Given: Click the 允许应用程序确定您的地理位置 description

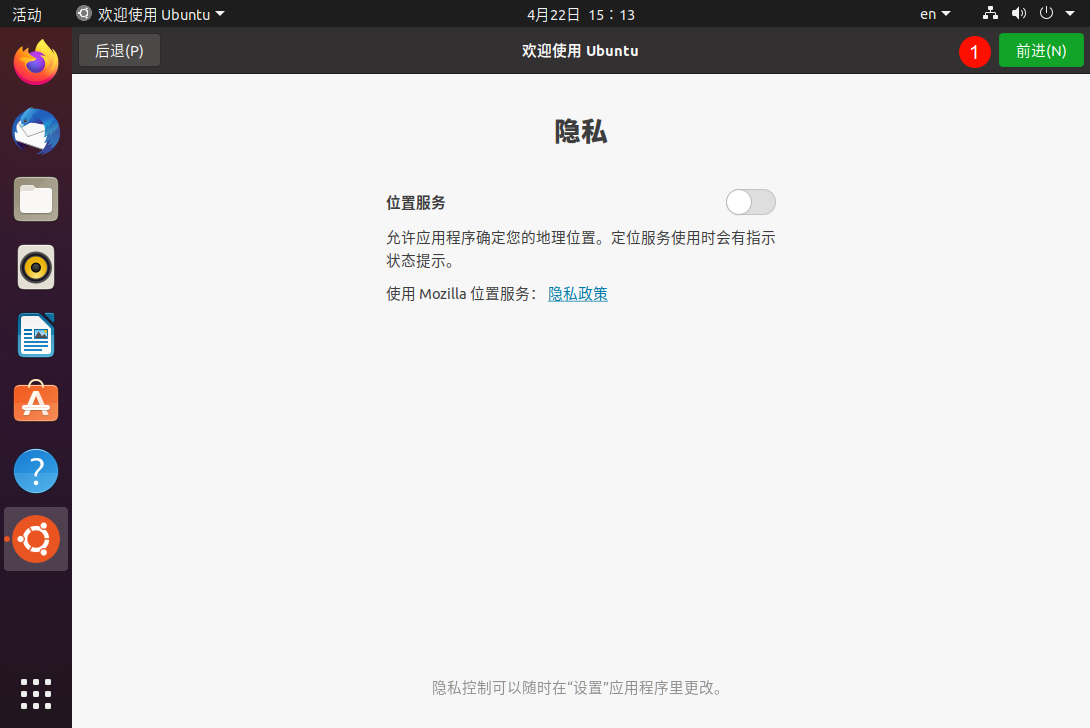Looking at the screenshot, I should (580, 249).
